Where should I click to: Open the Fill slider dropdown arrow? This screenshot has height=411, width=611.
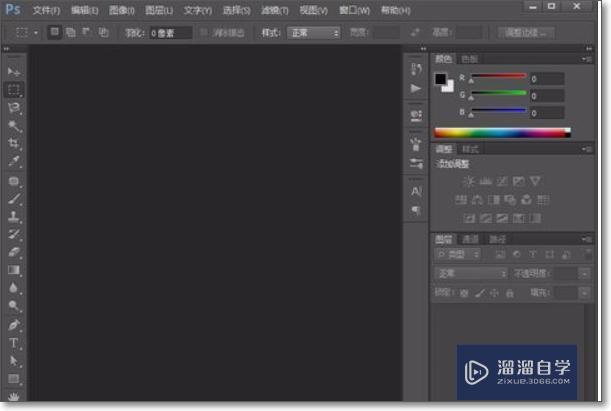[585, 293]
